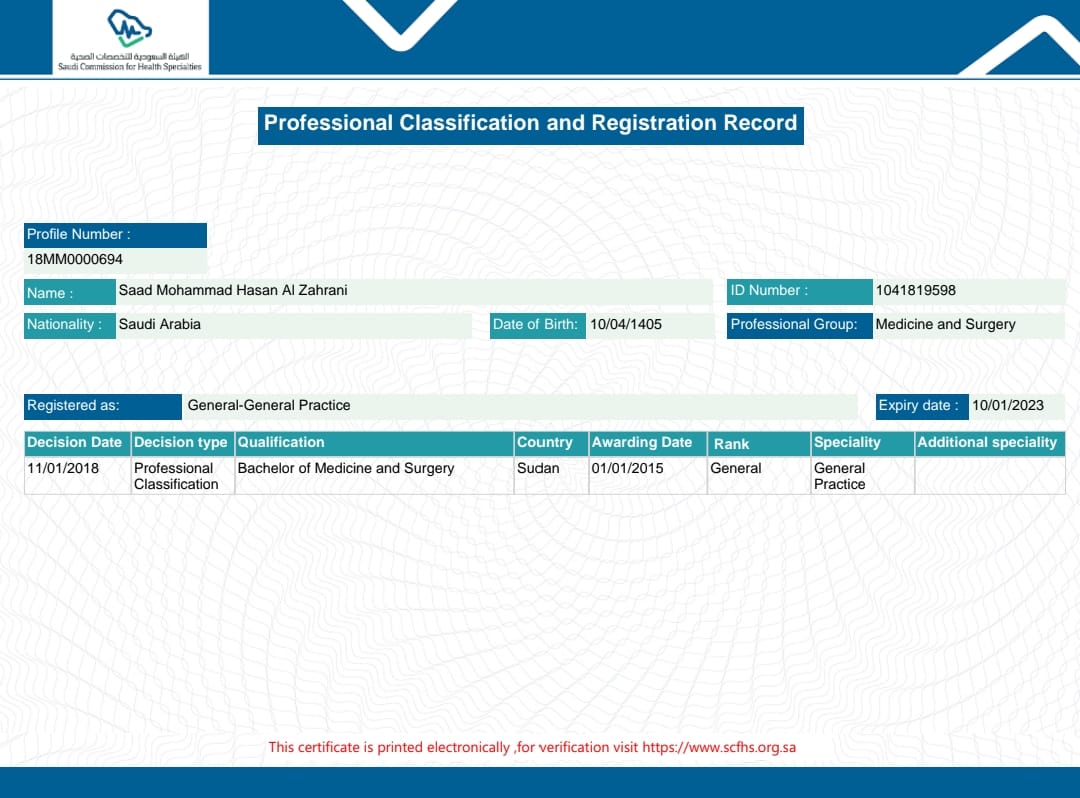Select the Professional Group value Medicine and Surgery

tap(945, 325)
